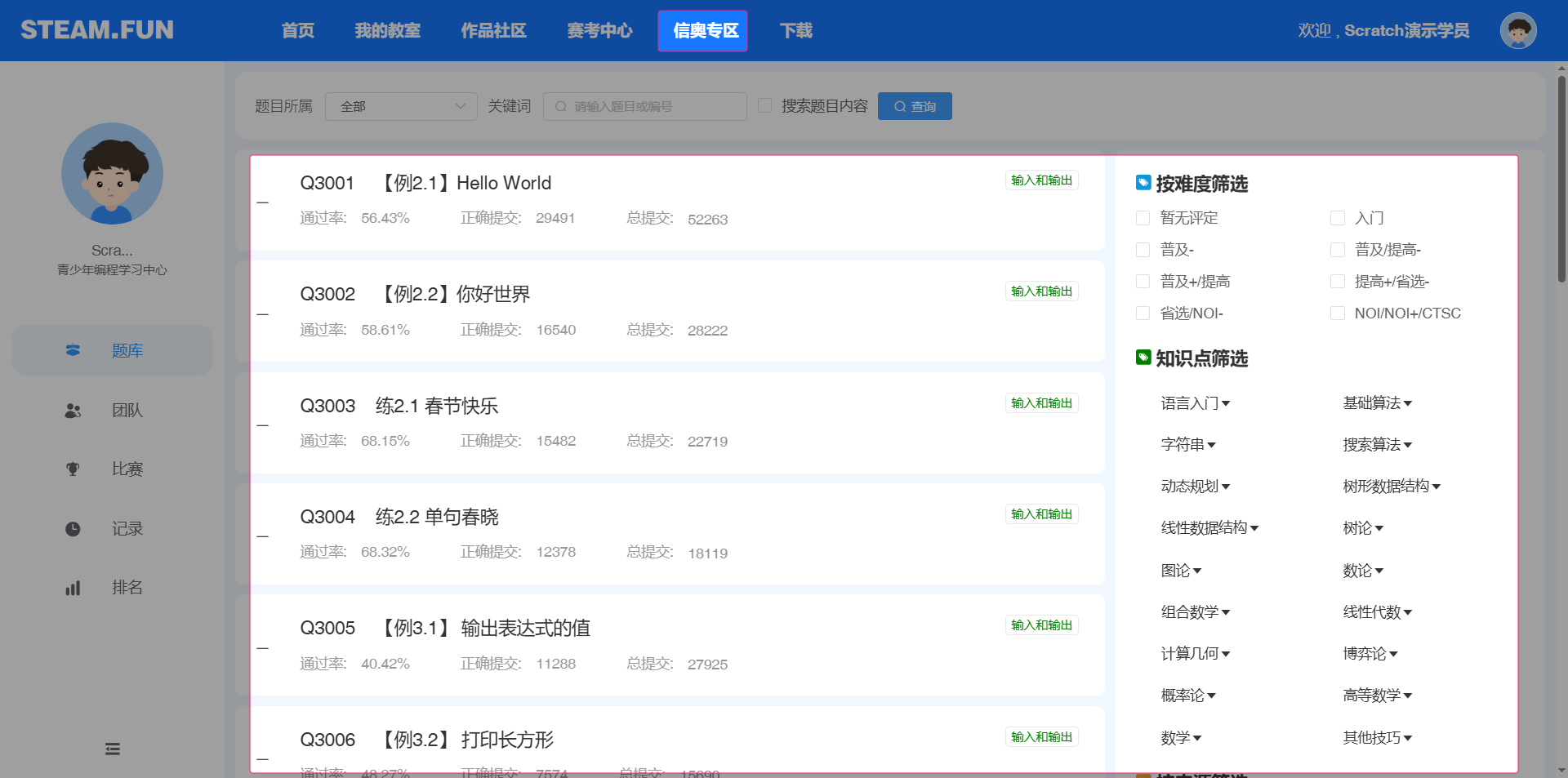The image size is (1568, 778).
Task: Check the 省选/NOI- difficulty box
Action: (1143, 313)
